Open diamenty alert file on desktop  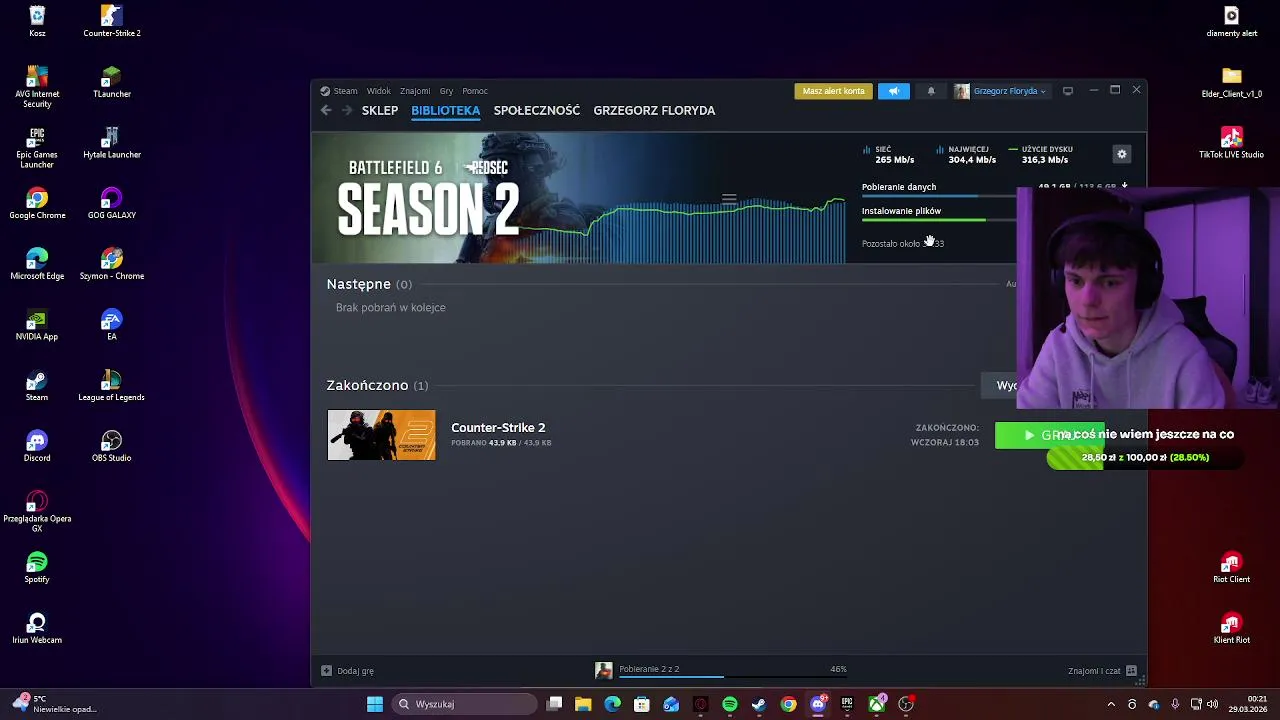coord(1231,21)
